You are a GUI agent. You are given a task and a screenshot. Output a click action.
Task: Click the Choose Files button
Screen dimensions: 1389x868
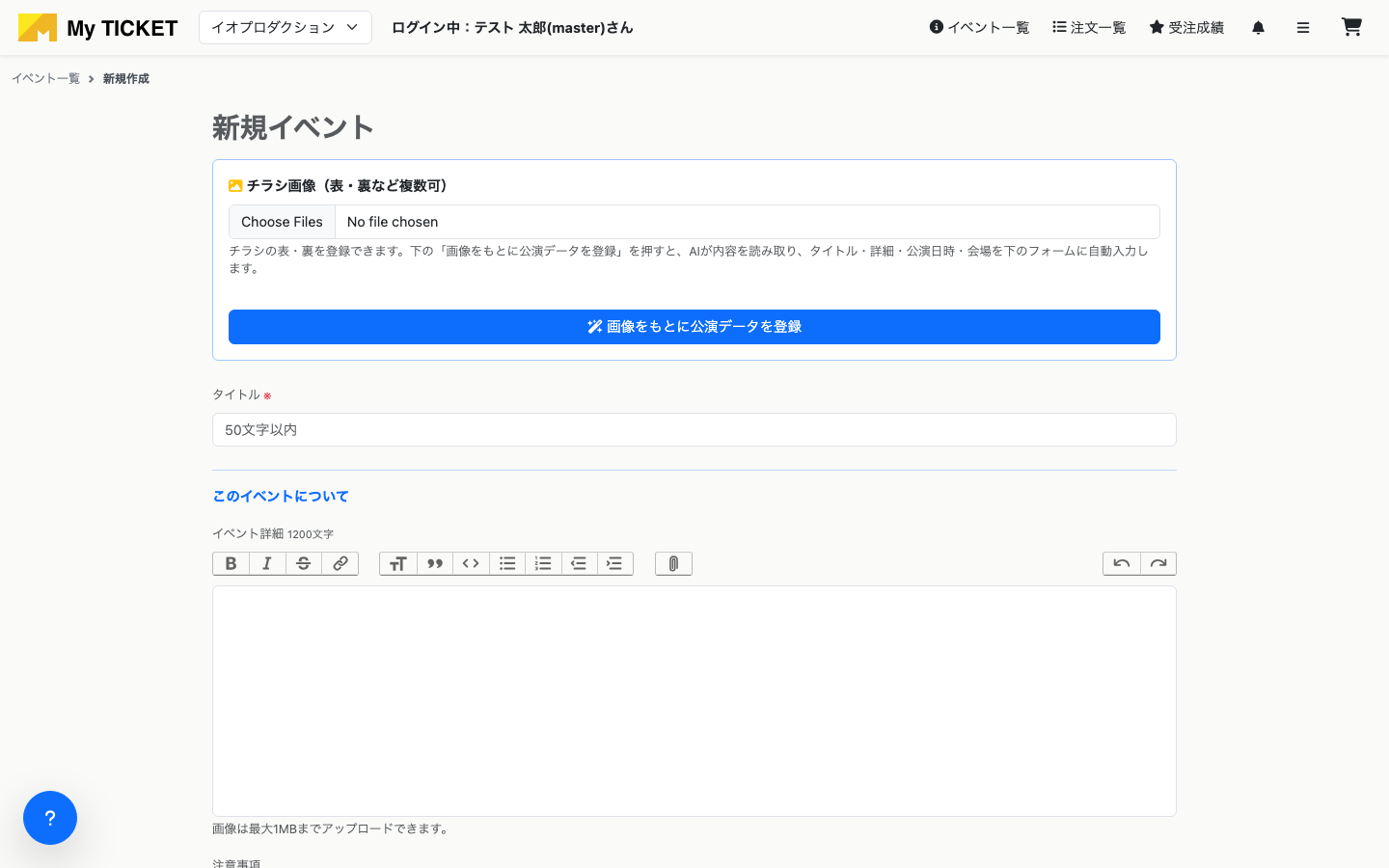282,222
